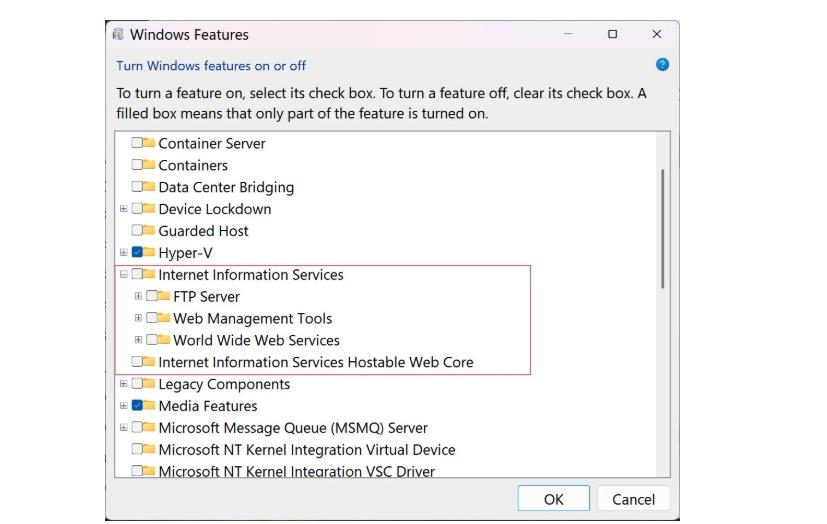
Task: Click the Media Features folder icon
Action: (x=149, y=405)
